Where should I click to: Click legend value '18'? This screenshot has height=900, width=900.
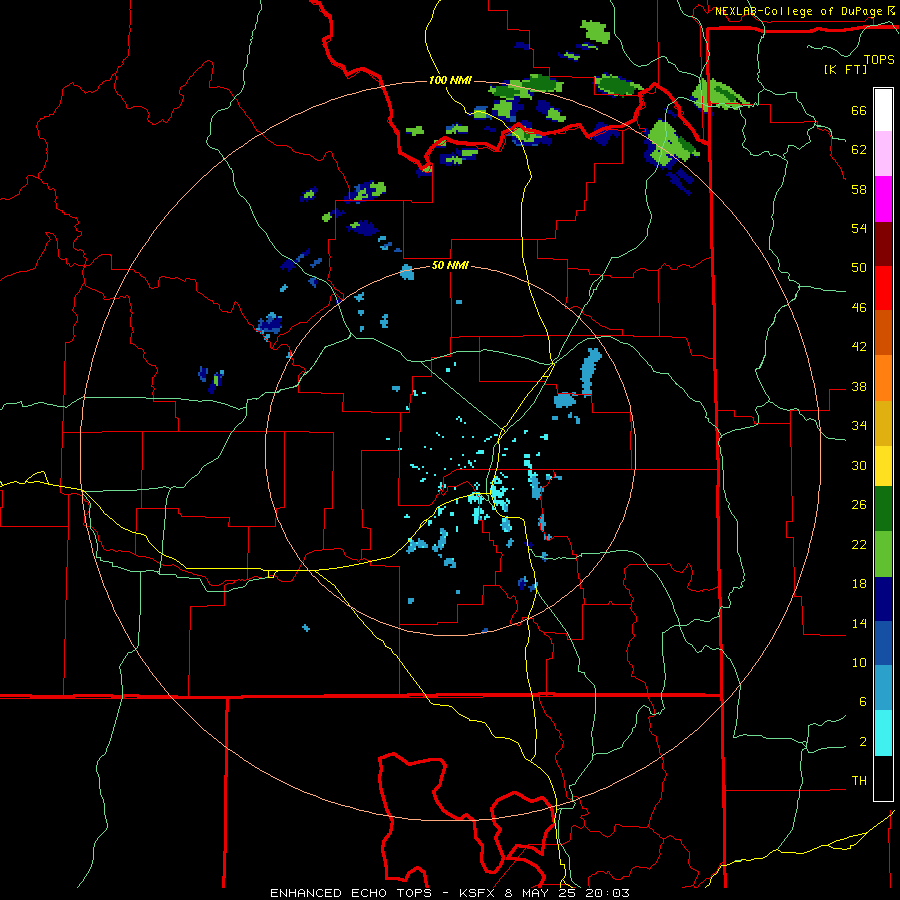pos(859,584)
